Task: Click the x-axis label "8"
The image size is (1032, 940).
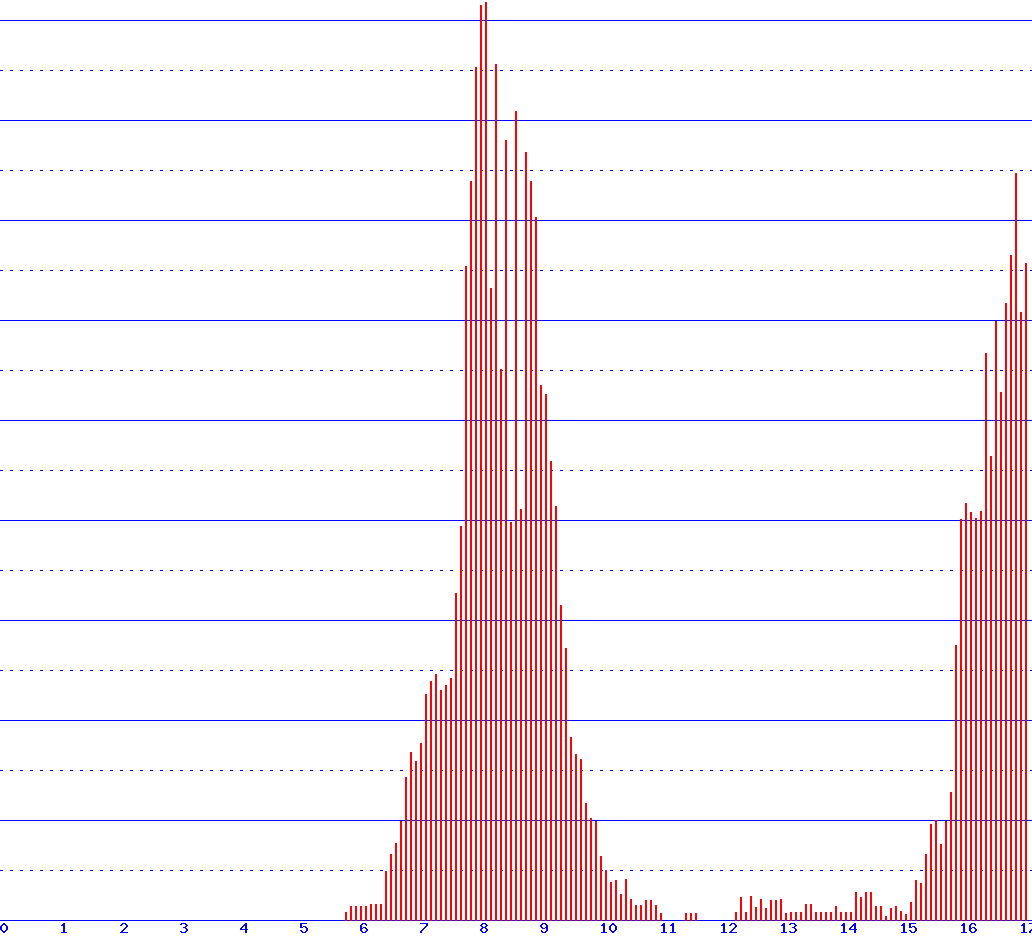Action: (x=484, y=929)
